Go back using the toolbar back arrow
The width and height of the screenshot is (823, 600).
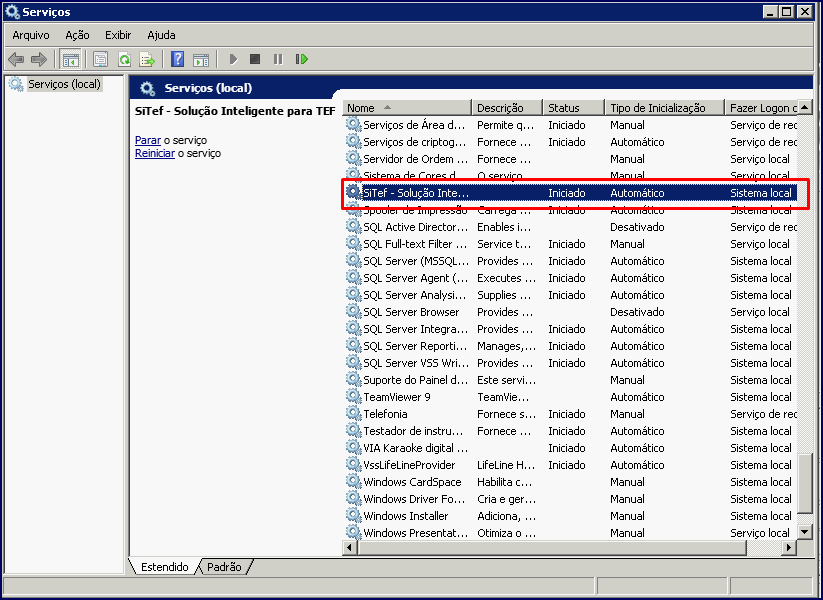tap(16, 59)
